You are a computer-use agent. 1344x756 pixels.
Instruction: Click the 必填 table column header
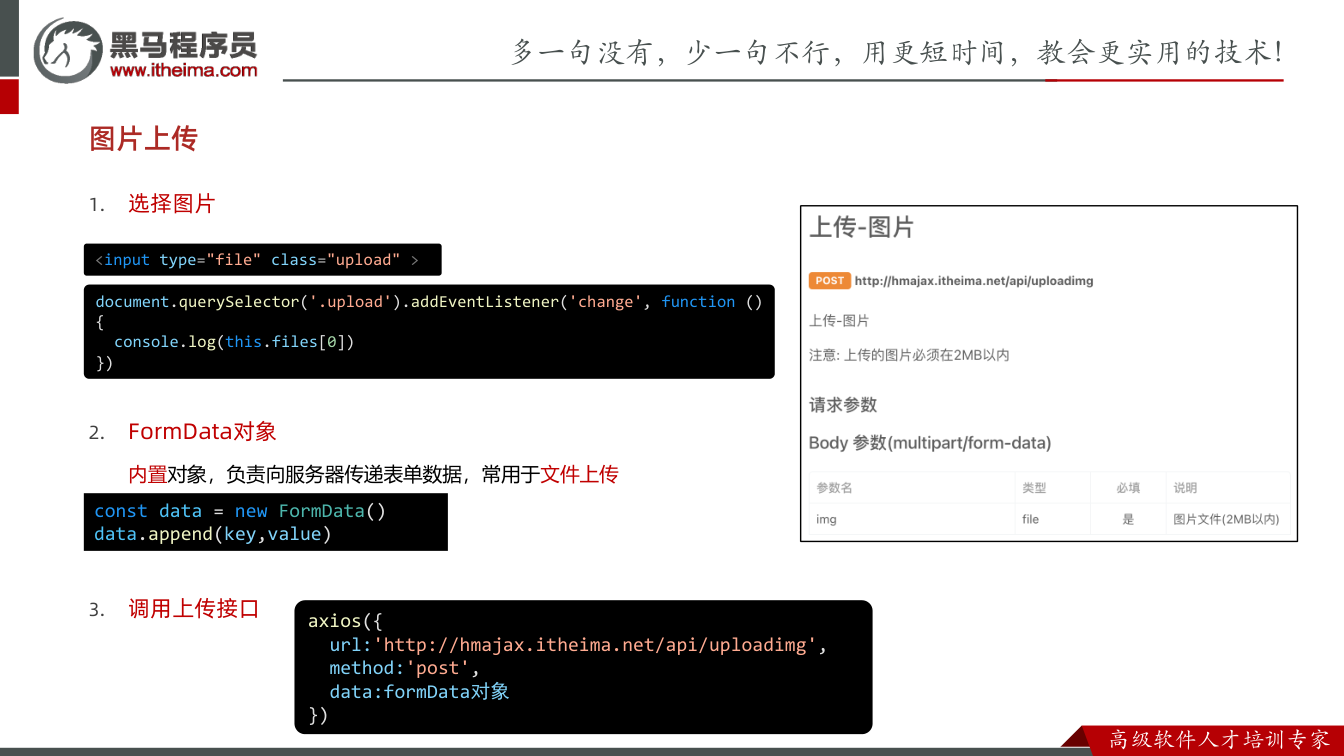pyautogui.click(x=1128, y=488)
